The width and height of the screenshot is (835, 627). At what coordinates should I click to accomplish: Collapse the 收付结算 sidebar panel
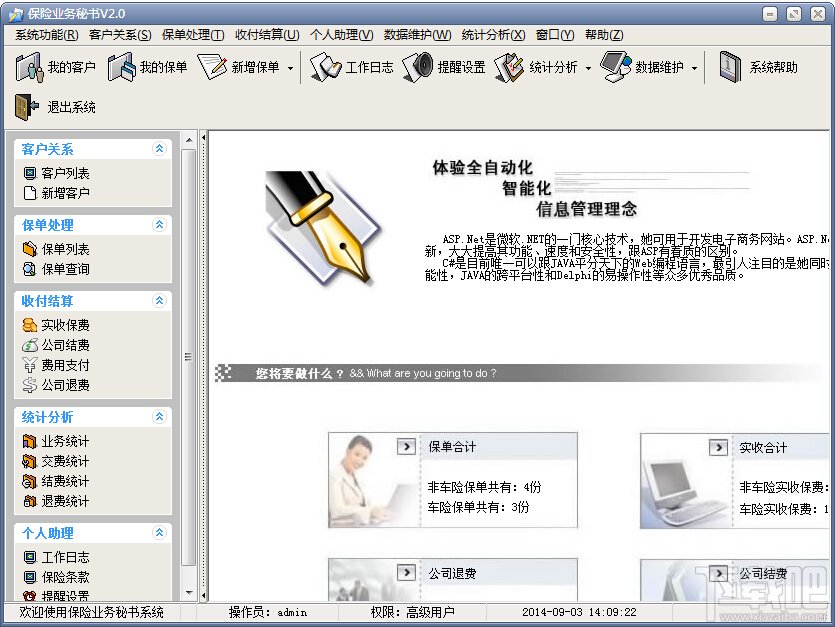(x=159, y=300)
